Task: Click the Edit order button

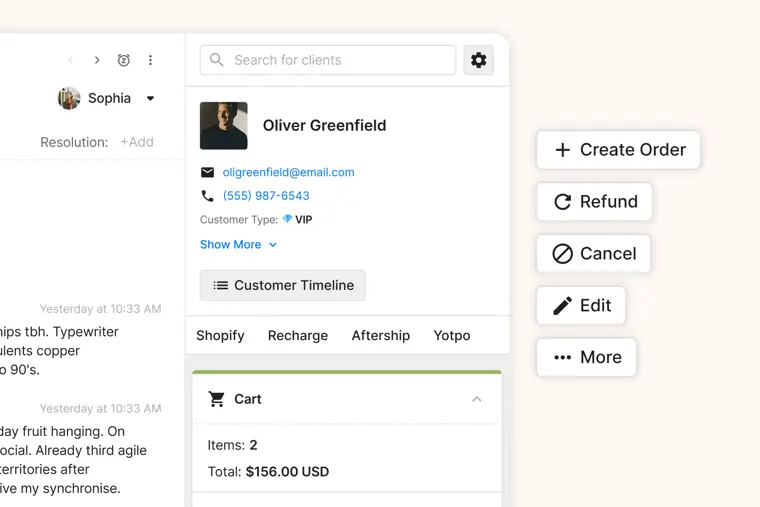Action: click(x=581, y=305)
